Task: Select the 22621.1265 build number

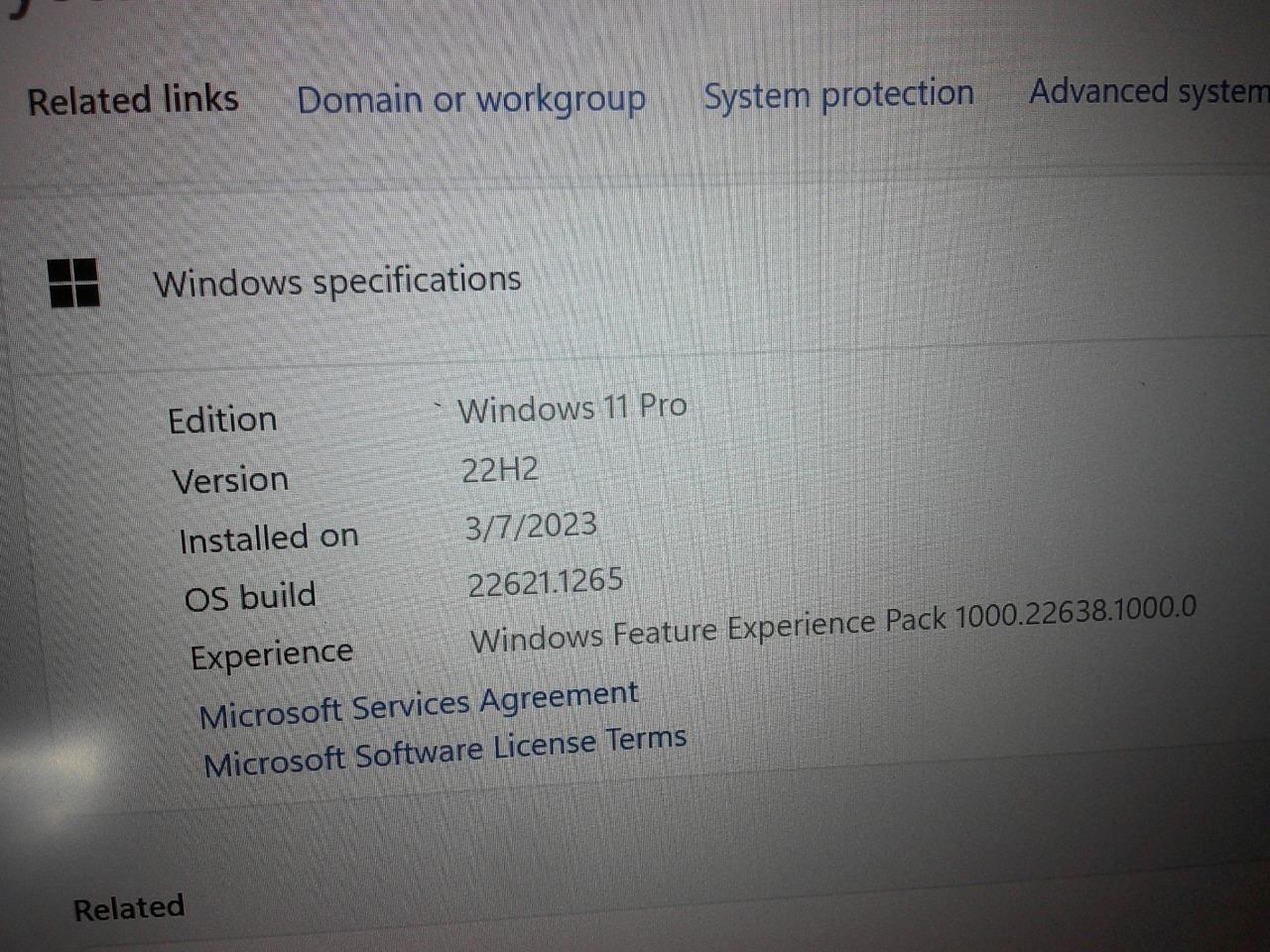Action: [x=546, y=582]
